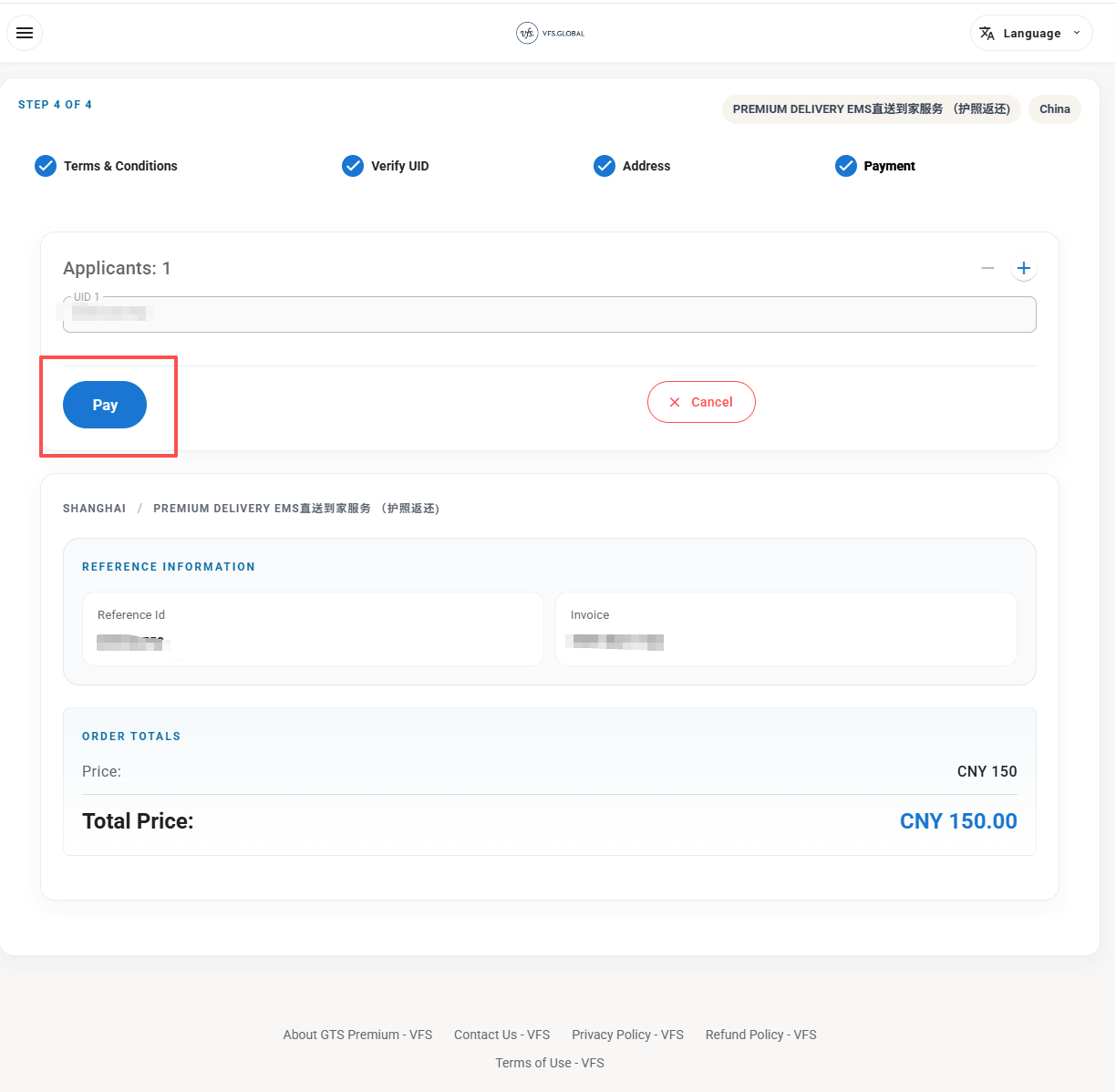Click the Address step checkmark

tap(604, 166)
